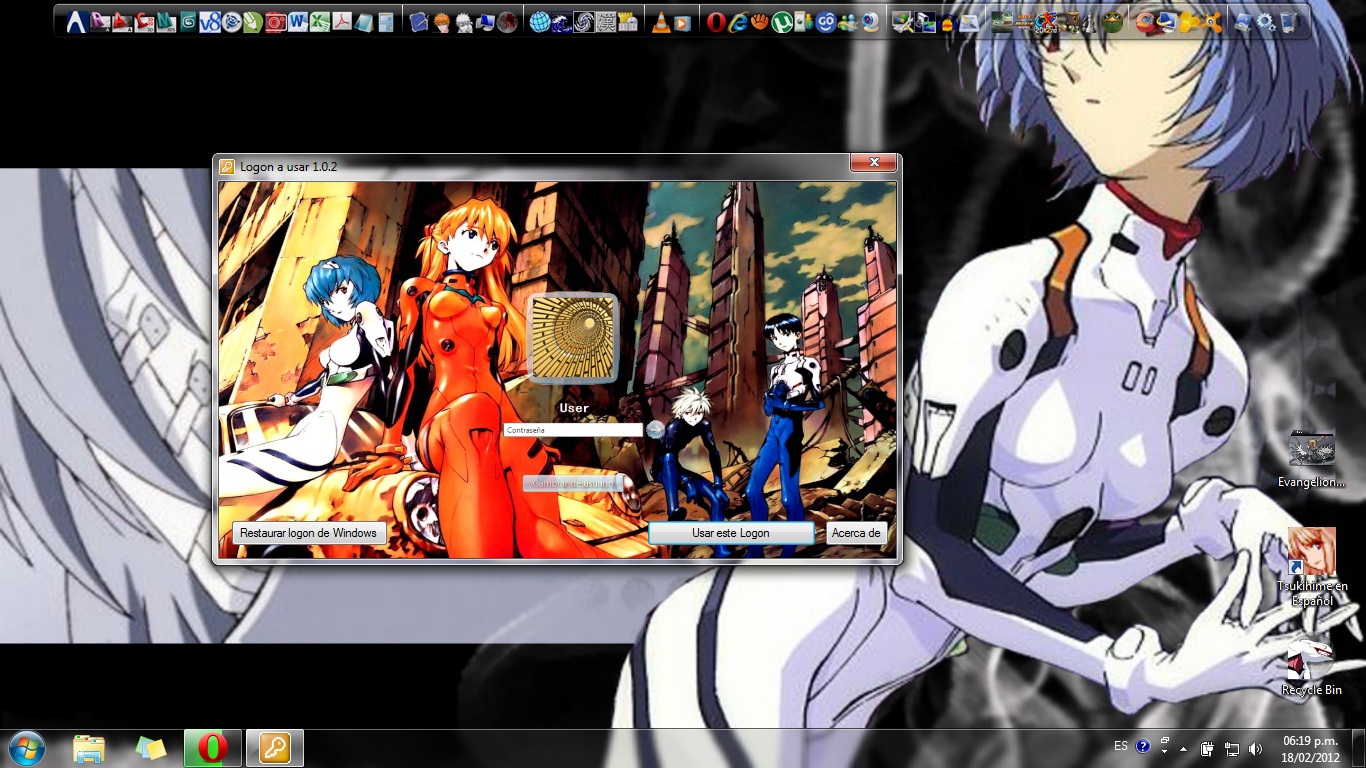Viewport: 1366px width, 768px height.
Task: Close the Logon a usar window
Action: [873, 162]
